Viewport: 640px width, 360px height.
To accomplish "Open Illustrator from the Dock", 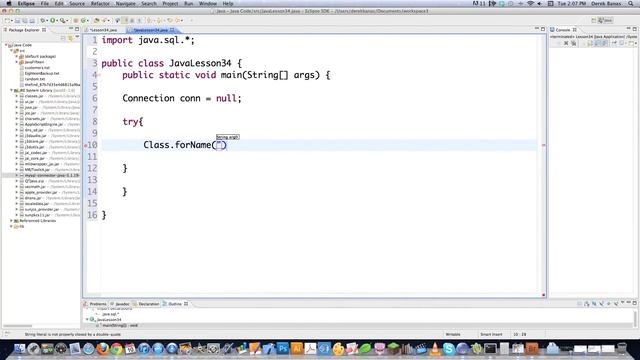I will pyautogui.click(x=296, y=349).
